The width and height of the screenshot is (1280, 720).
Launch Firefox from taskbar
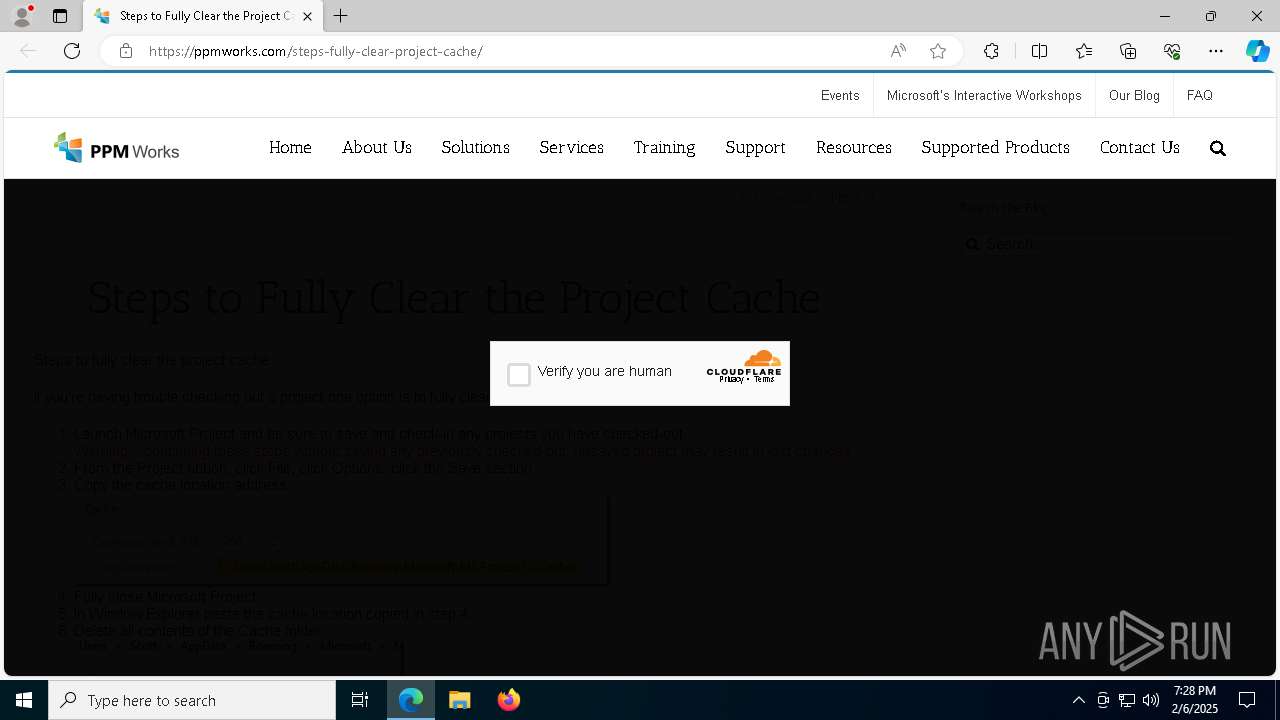(509, 700)
